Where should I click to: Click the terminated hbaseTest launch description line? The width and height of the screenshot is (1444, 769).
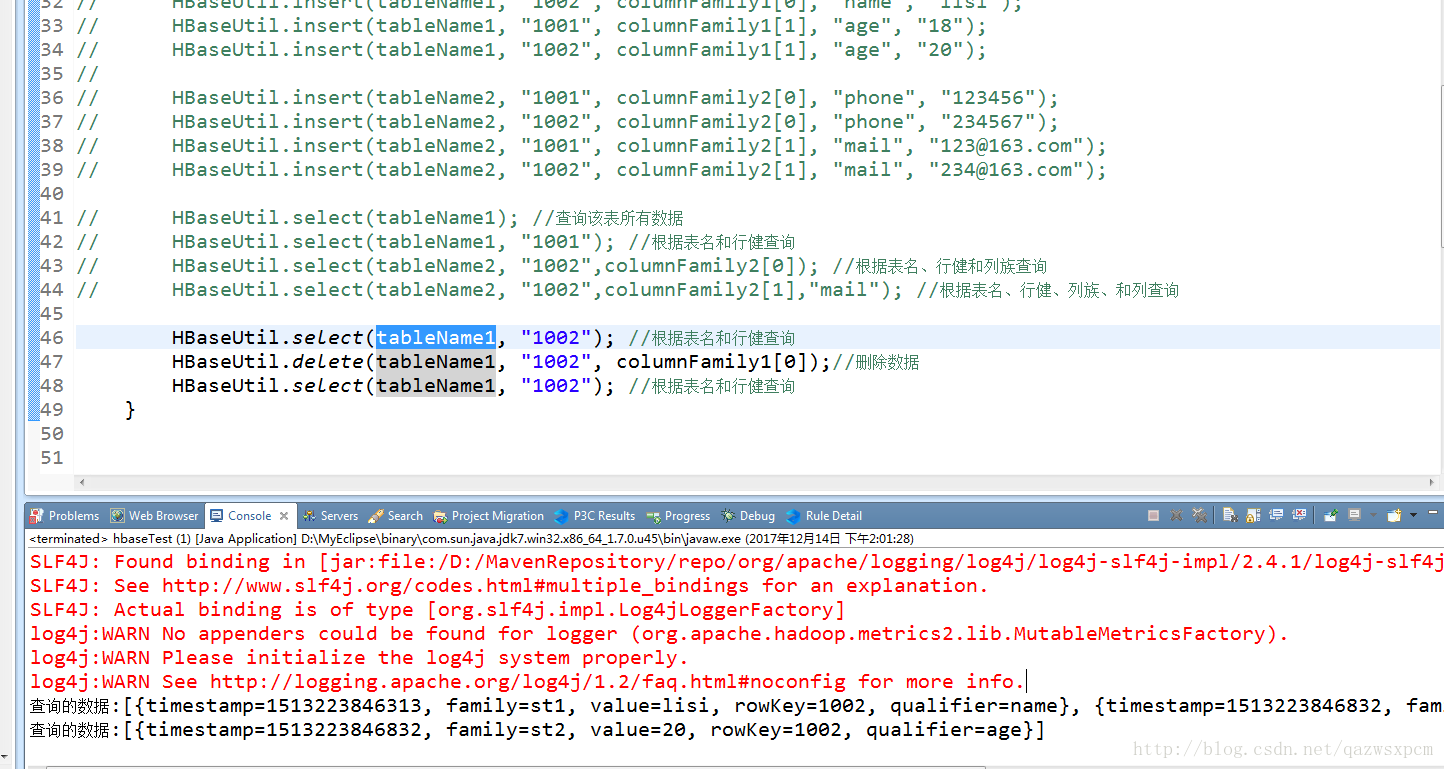[471, 539]
